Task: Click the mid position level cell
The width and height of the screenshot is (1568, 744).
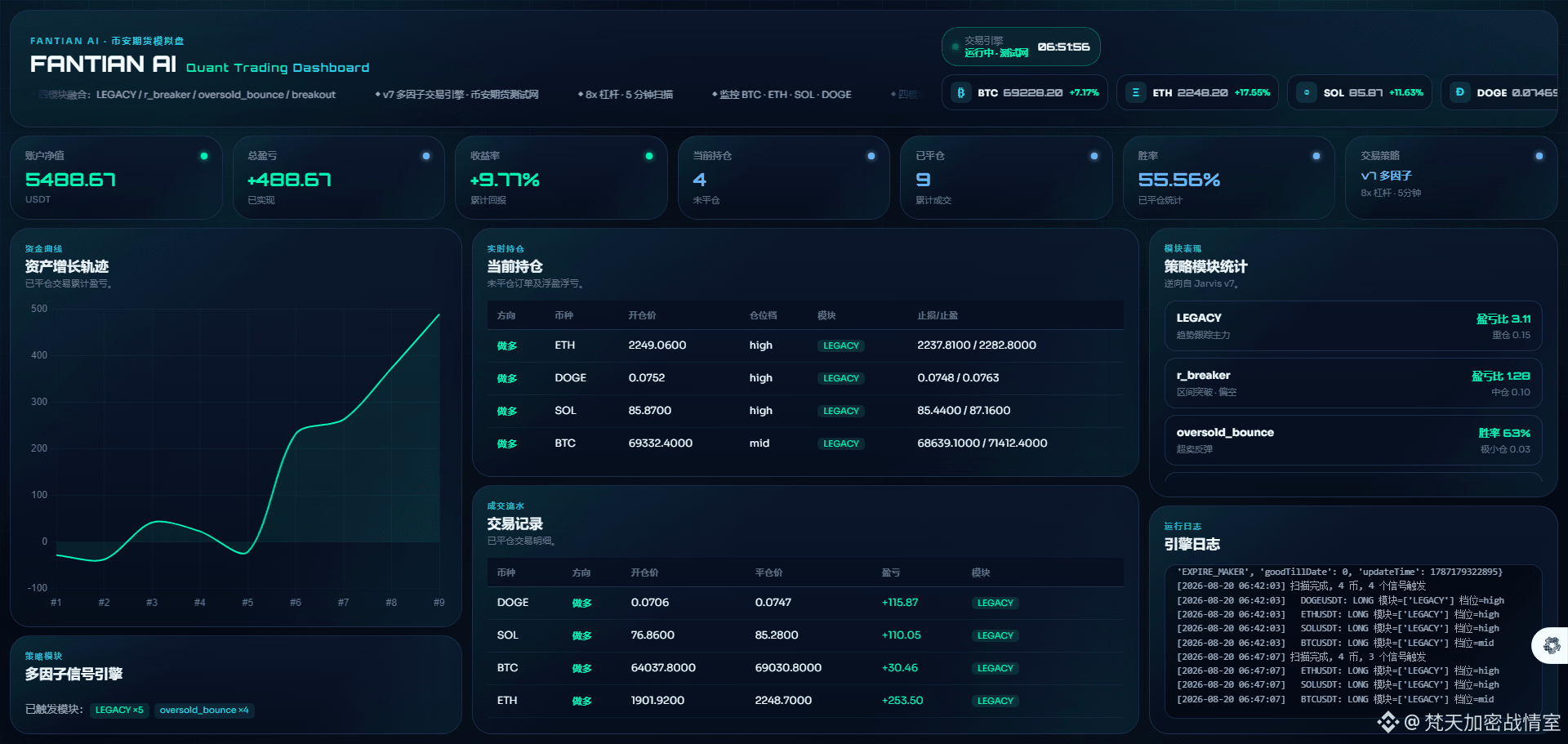Action: [x=759, y=443]
